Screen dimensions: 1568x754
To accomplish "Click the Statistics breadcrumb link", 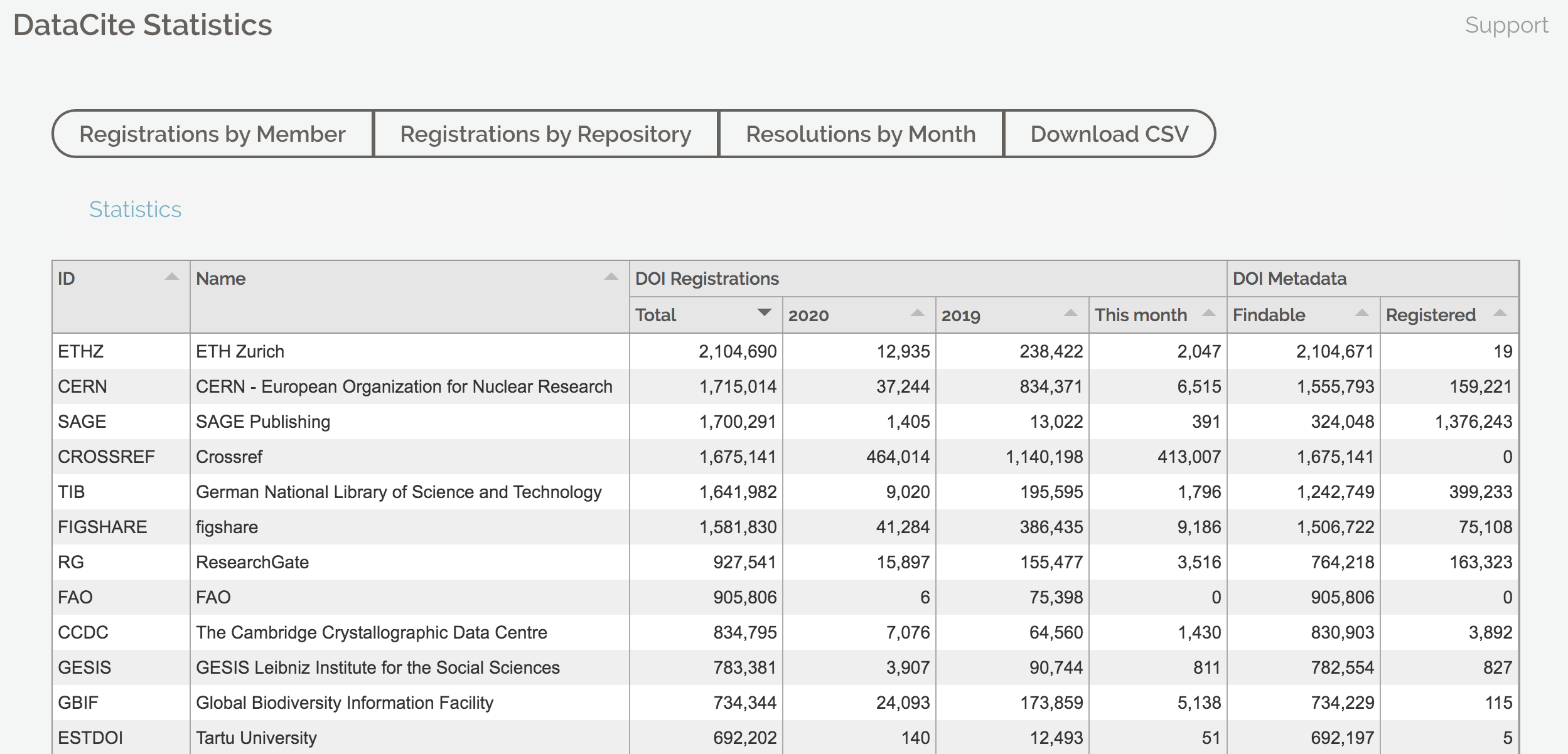I will 135,209.
